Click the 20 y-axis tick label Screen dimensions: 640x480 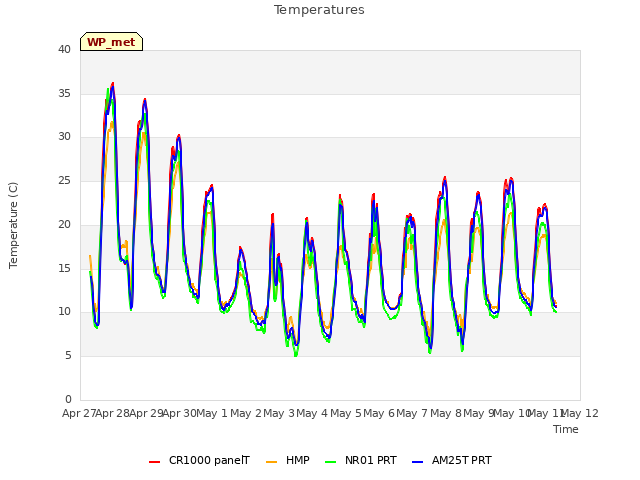[x=64, y=224]
